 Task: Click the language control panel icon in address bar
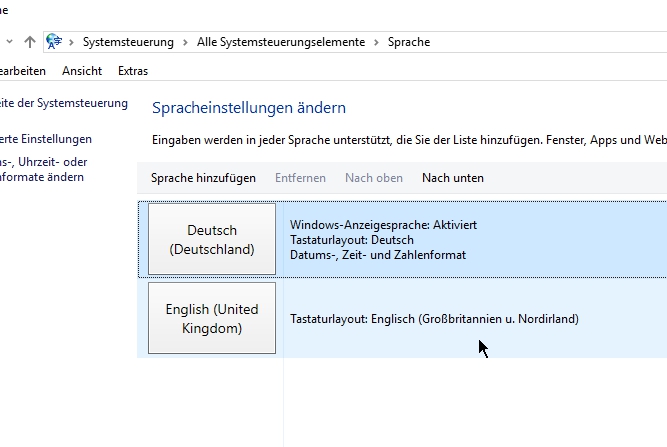pos(54,42)
